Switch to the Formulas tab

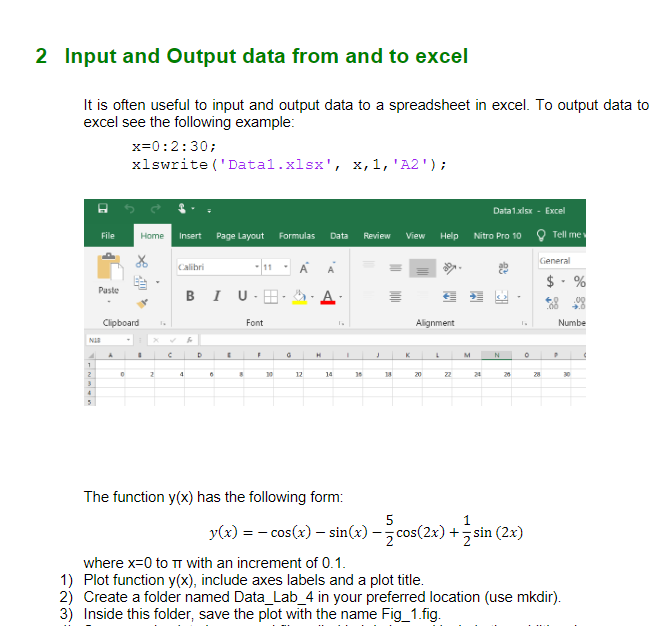coord(297,236)
